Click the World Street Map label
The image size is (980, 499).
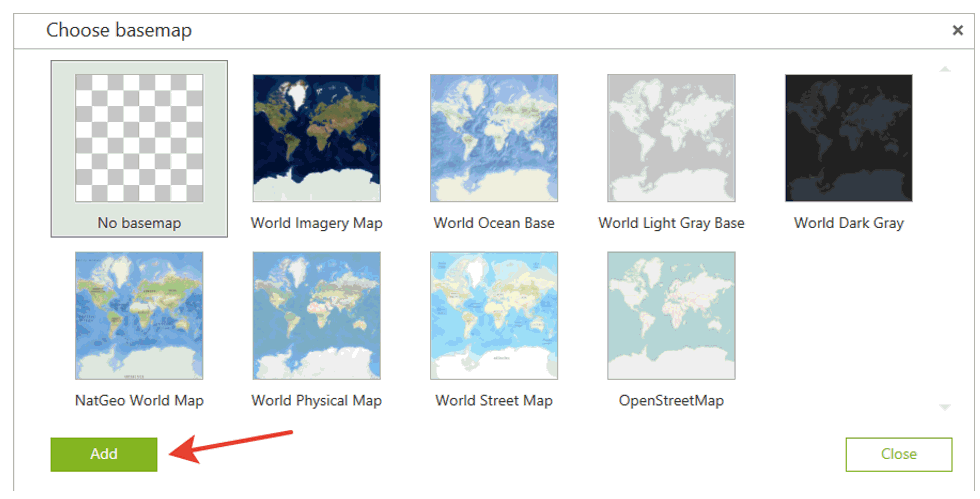[x=494, y=401]
